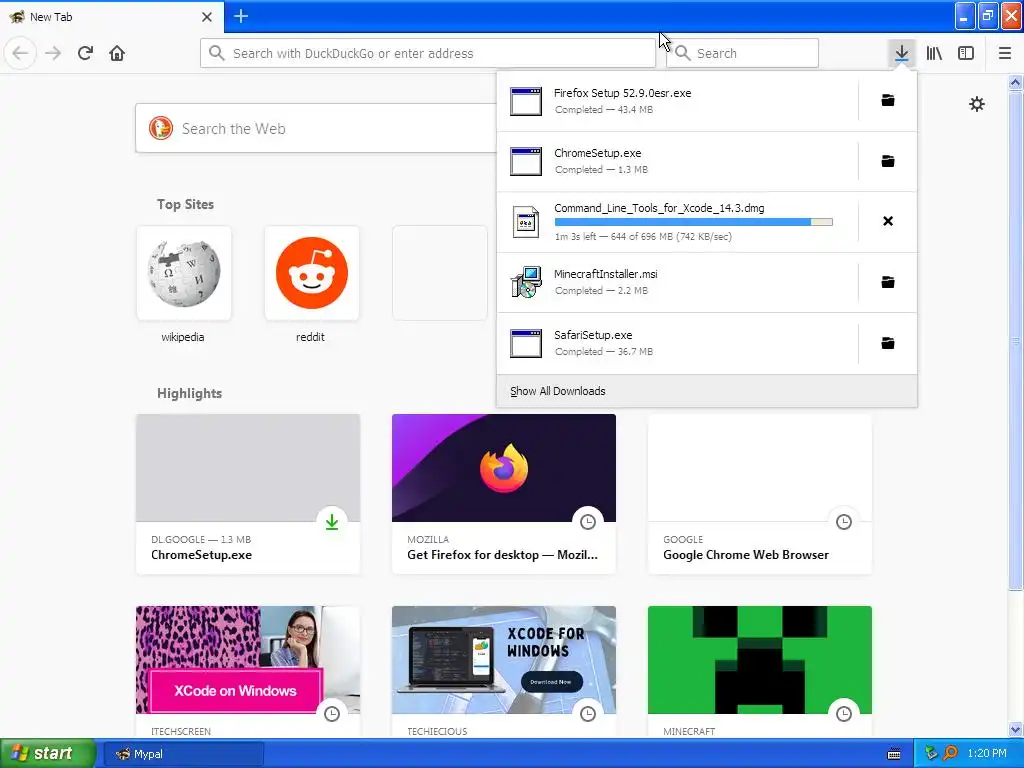
Task: Open the Xcode for Windows TECHIECIOUS card
Action: point(504,671)
